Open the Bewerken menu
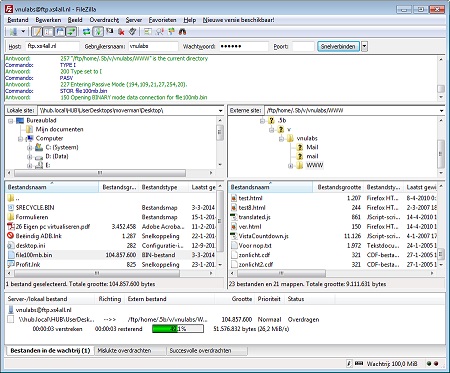 pyautogui.click(x=48, y=20)
